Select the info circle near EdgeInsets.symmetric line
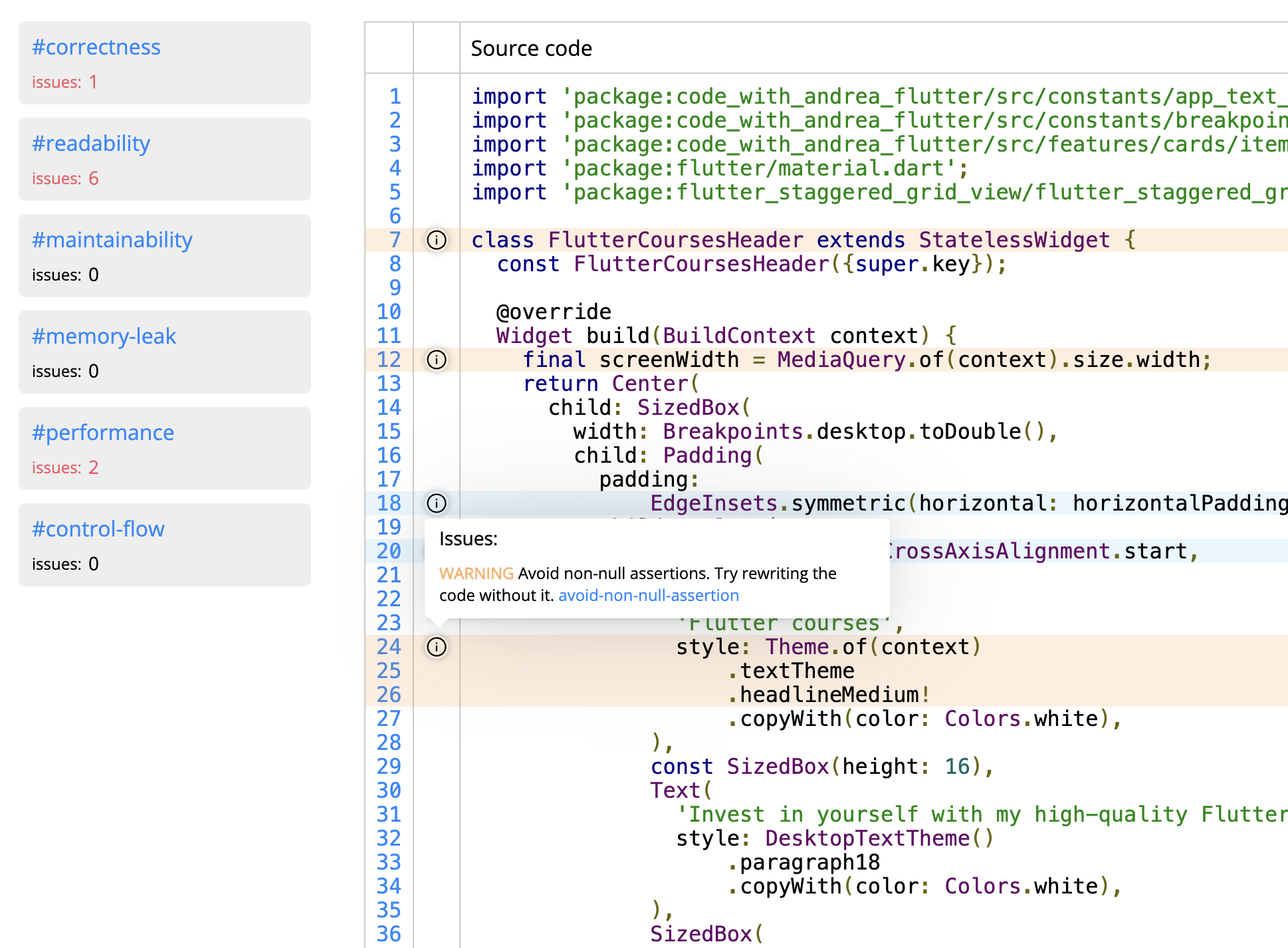The image size is (1288, 948). pos(436,503)
